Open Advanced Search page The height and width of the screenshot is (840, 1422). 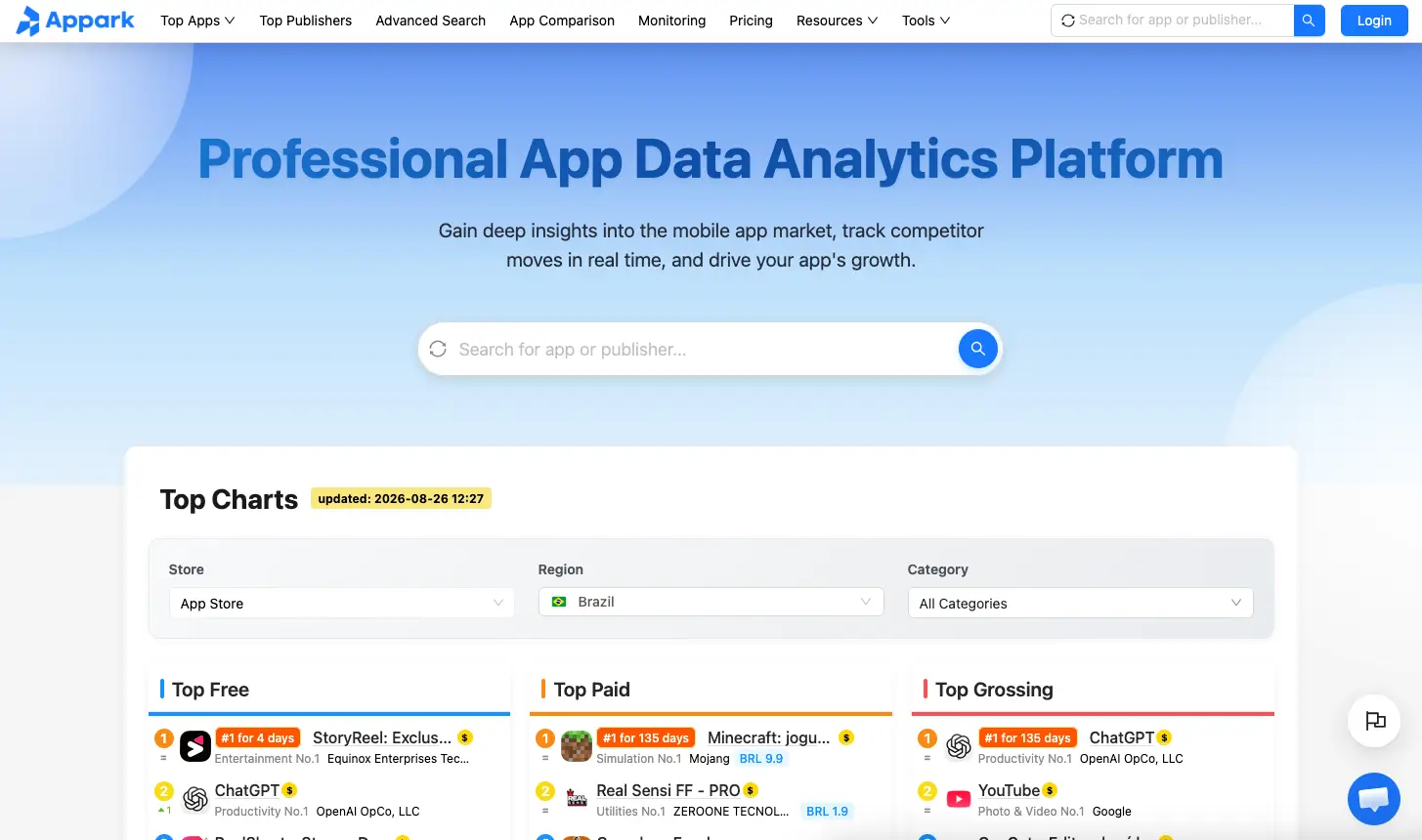(x=431, y=21)
